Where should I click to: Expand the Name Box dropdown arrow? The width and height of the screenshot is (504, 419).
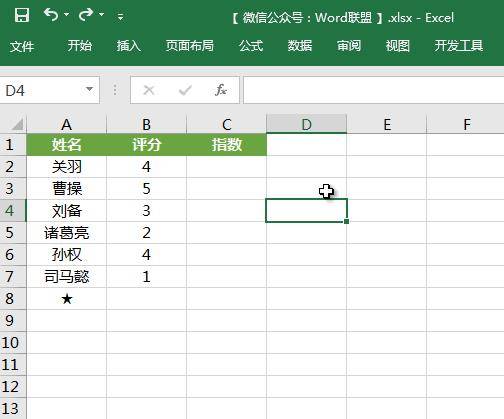(x=89, y=89)
